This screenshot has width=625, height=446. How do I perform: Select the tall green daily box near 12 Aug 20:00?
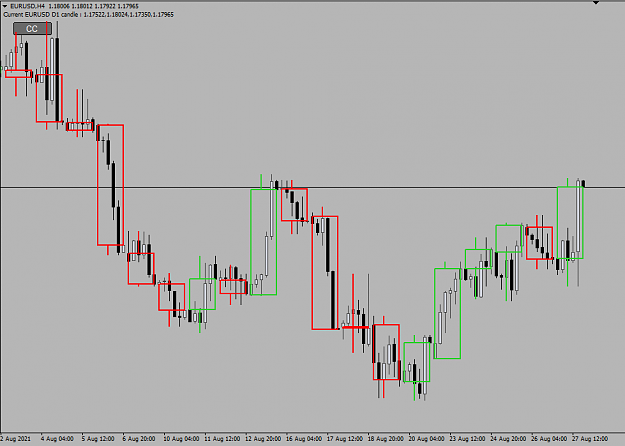coord(263,242)
